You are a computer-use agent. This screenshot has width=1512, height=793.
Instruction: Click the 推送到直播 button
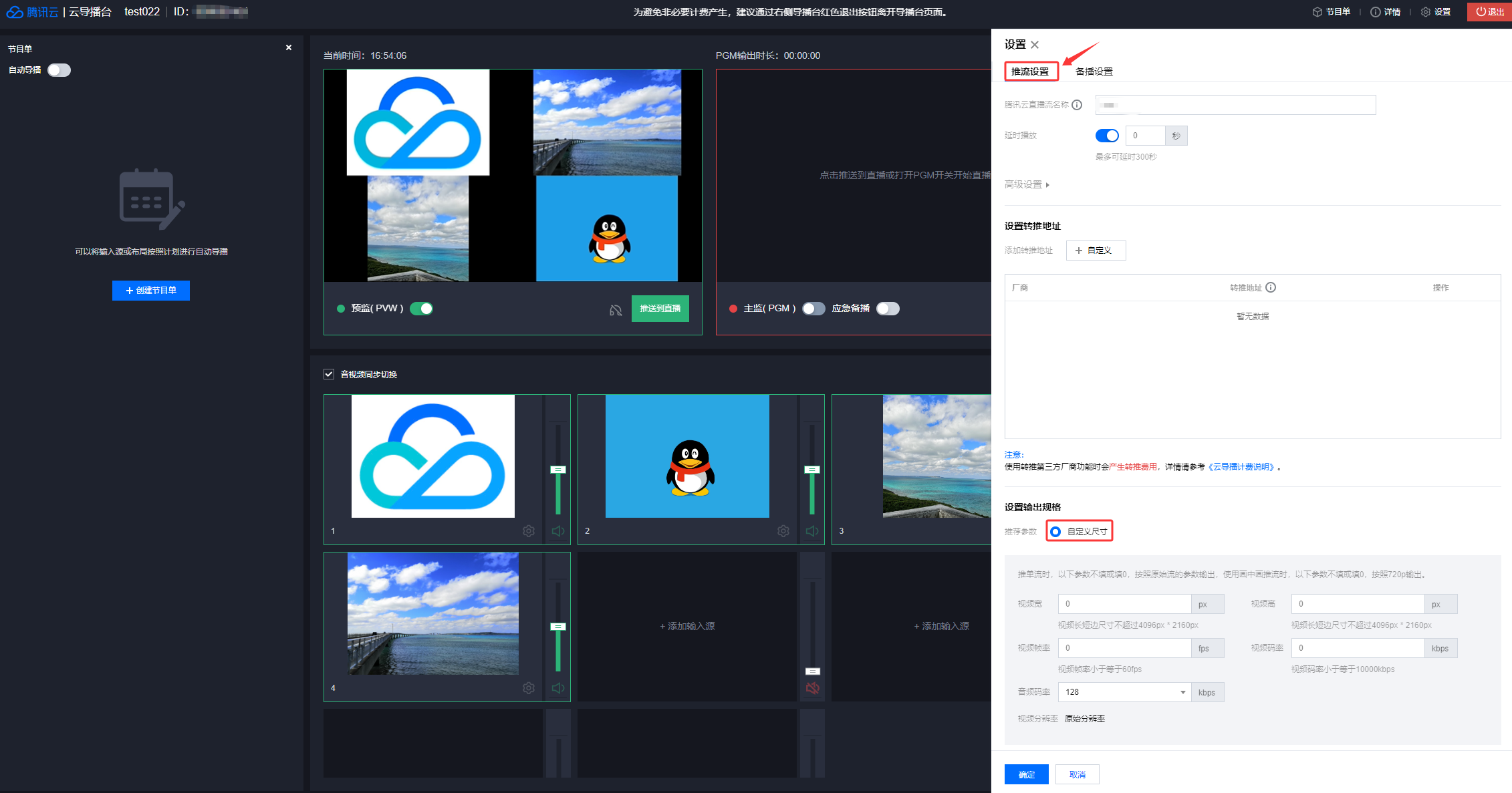pyautogui.click(x=660, y=309)
